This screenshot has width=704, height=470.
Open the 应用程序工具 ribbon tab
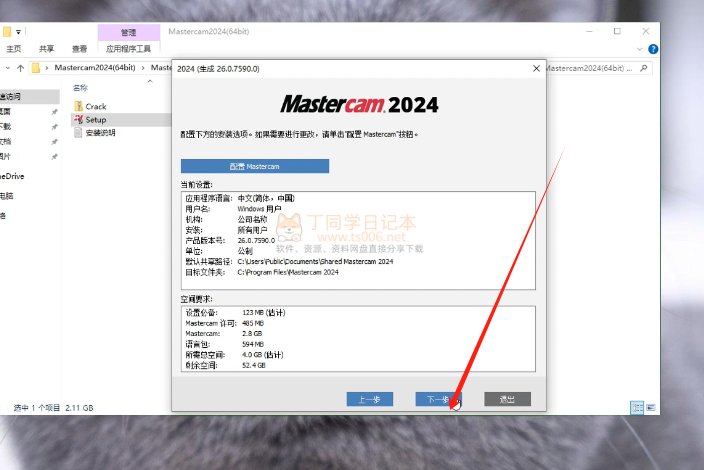[x=128, y=48]
